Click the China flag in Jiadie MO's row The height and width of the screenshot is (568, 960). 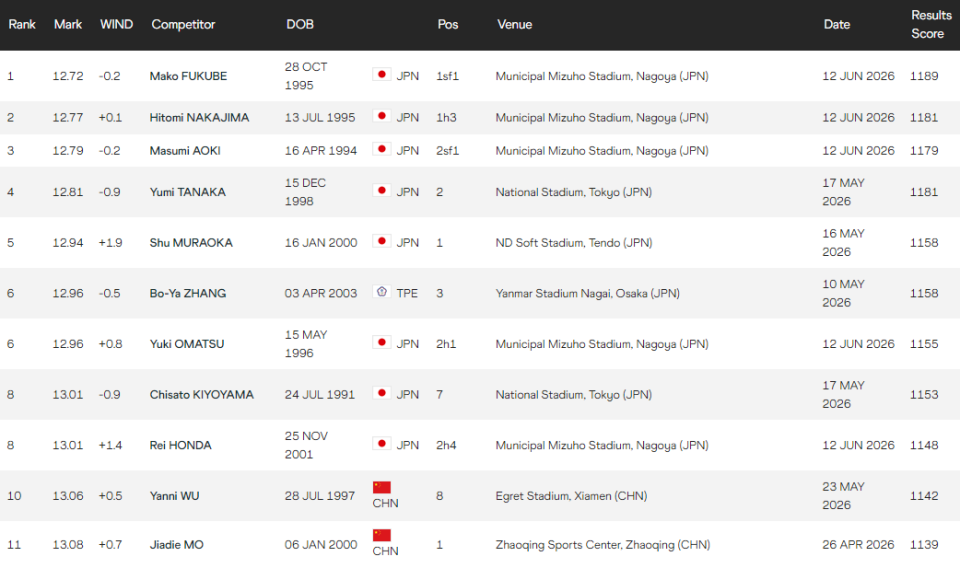[381, 536]
